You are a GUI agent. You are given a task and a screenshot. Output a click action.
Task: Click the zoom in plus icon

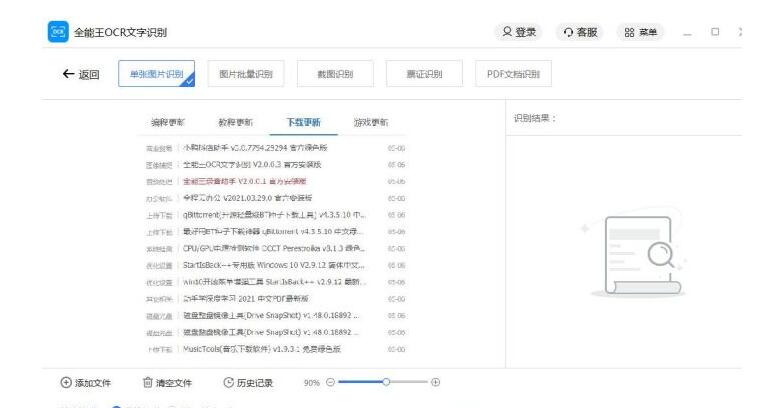tap(435, 382)
